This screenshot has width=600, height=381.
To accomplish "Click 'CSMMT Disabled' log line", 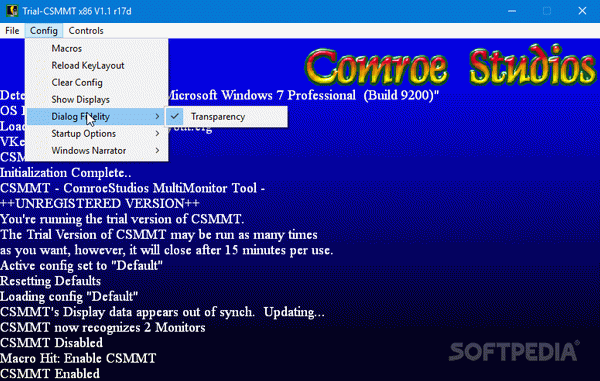I will (51, 343).
